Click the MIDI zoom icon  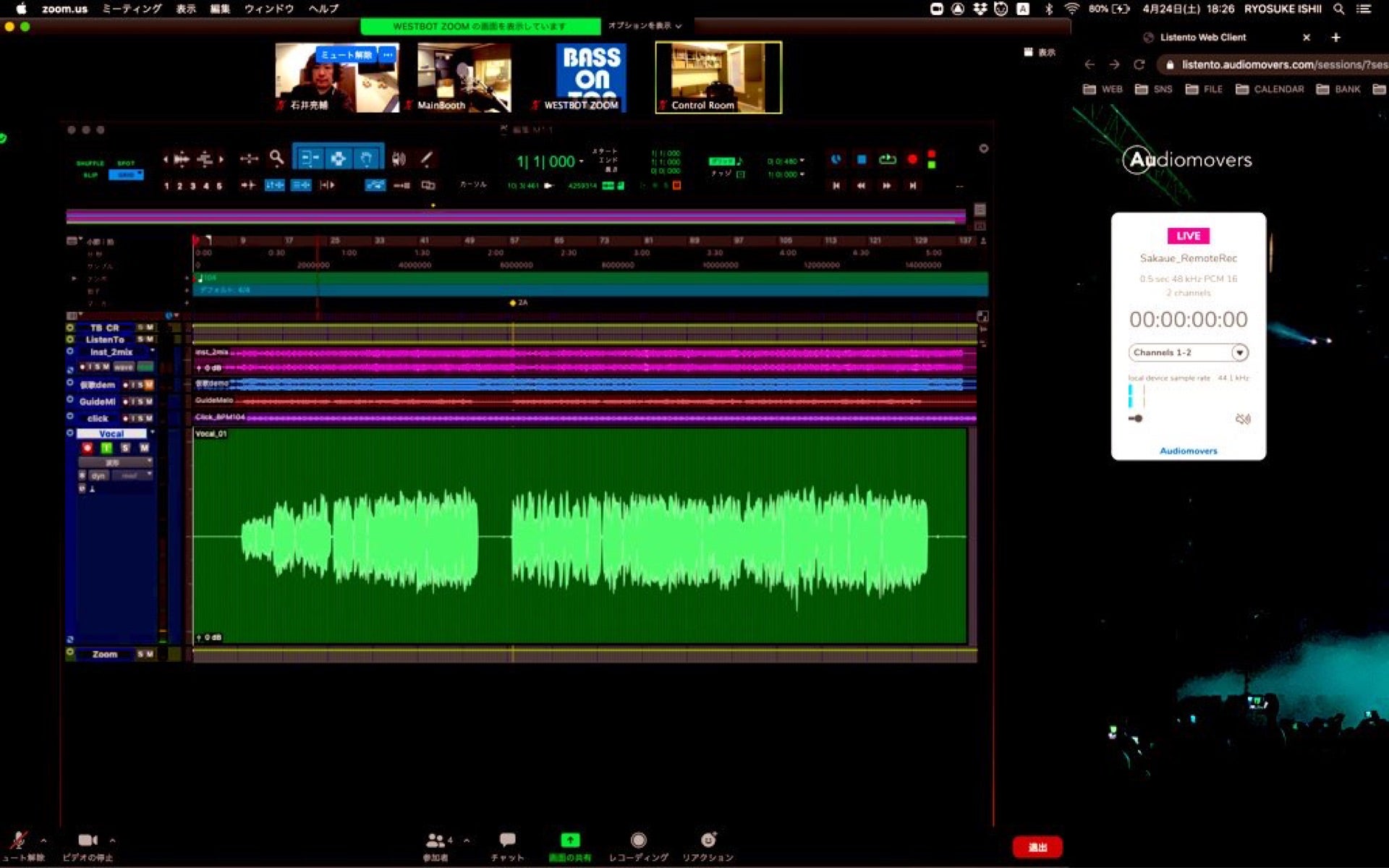point(205,158)
